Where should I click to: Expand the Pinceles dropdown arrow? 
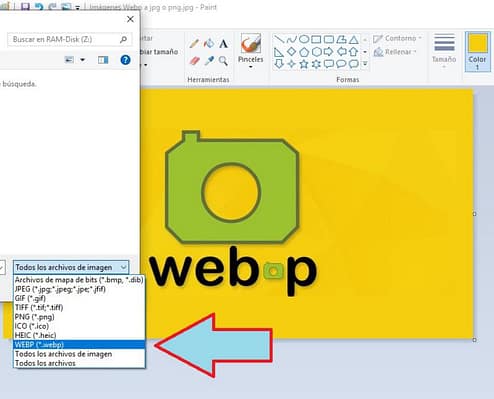point(251,67)
